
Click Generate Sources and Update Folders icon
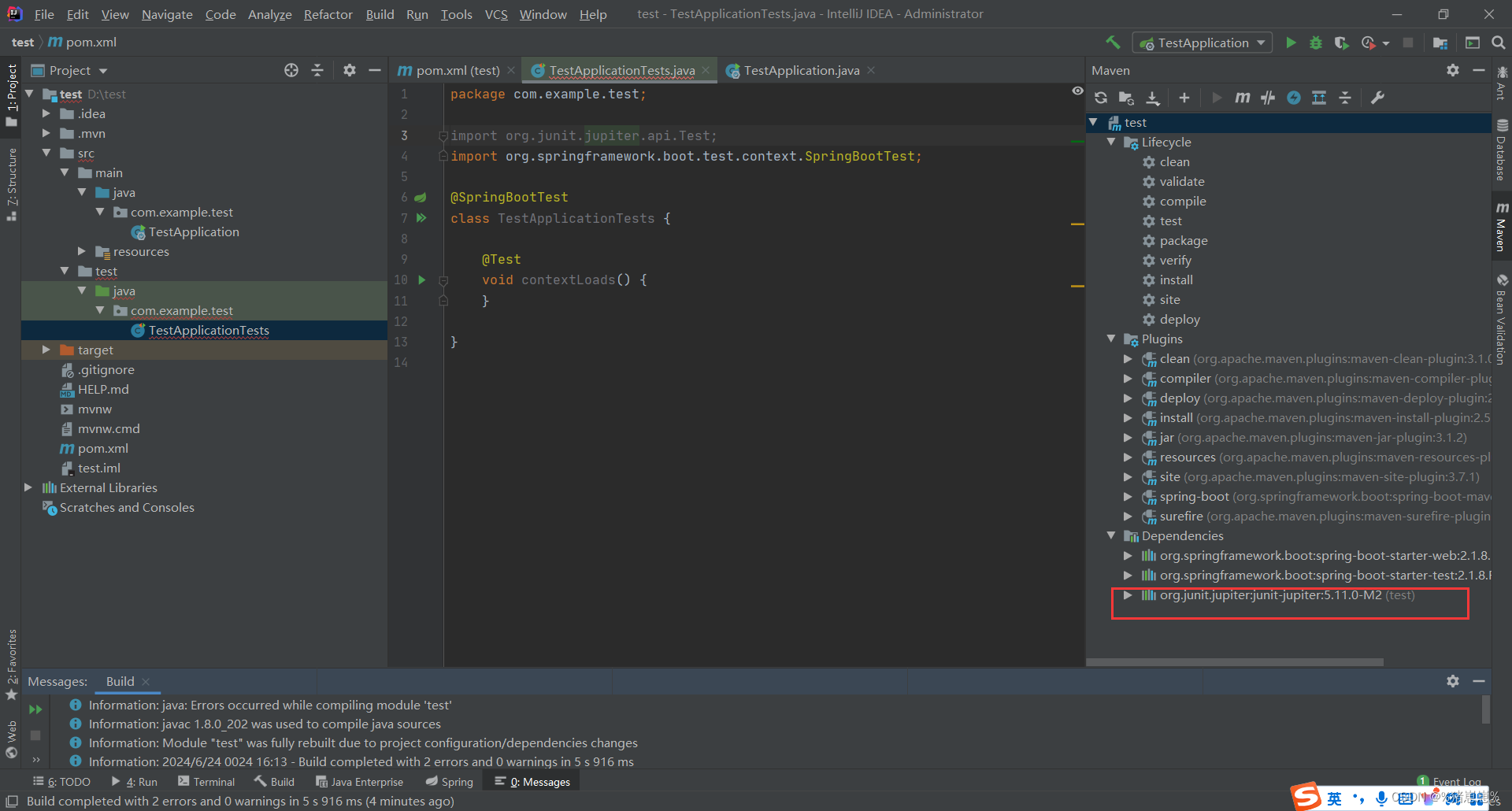(x=1126, y=98)
